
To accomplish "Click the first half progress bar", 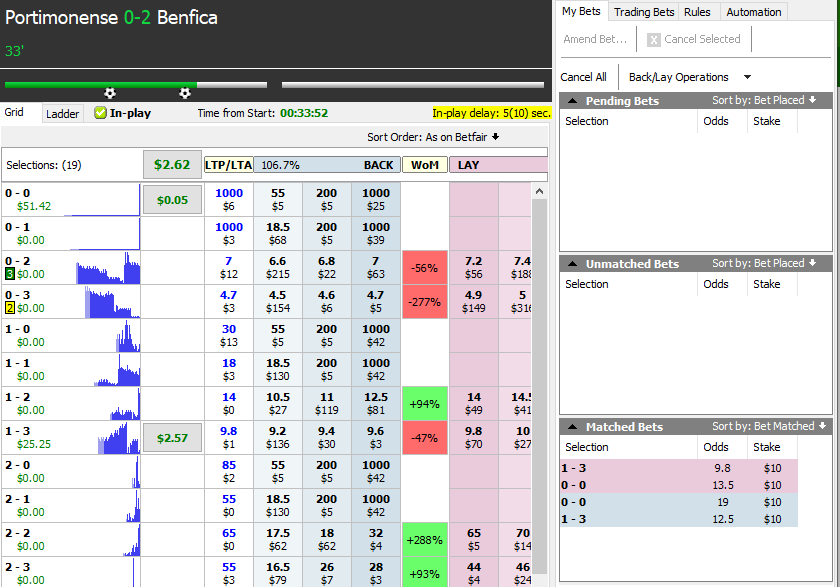I will [136, 85].
